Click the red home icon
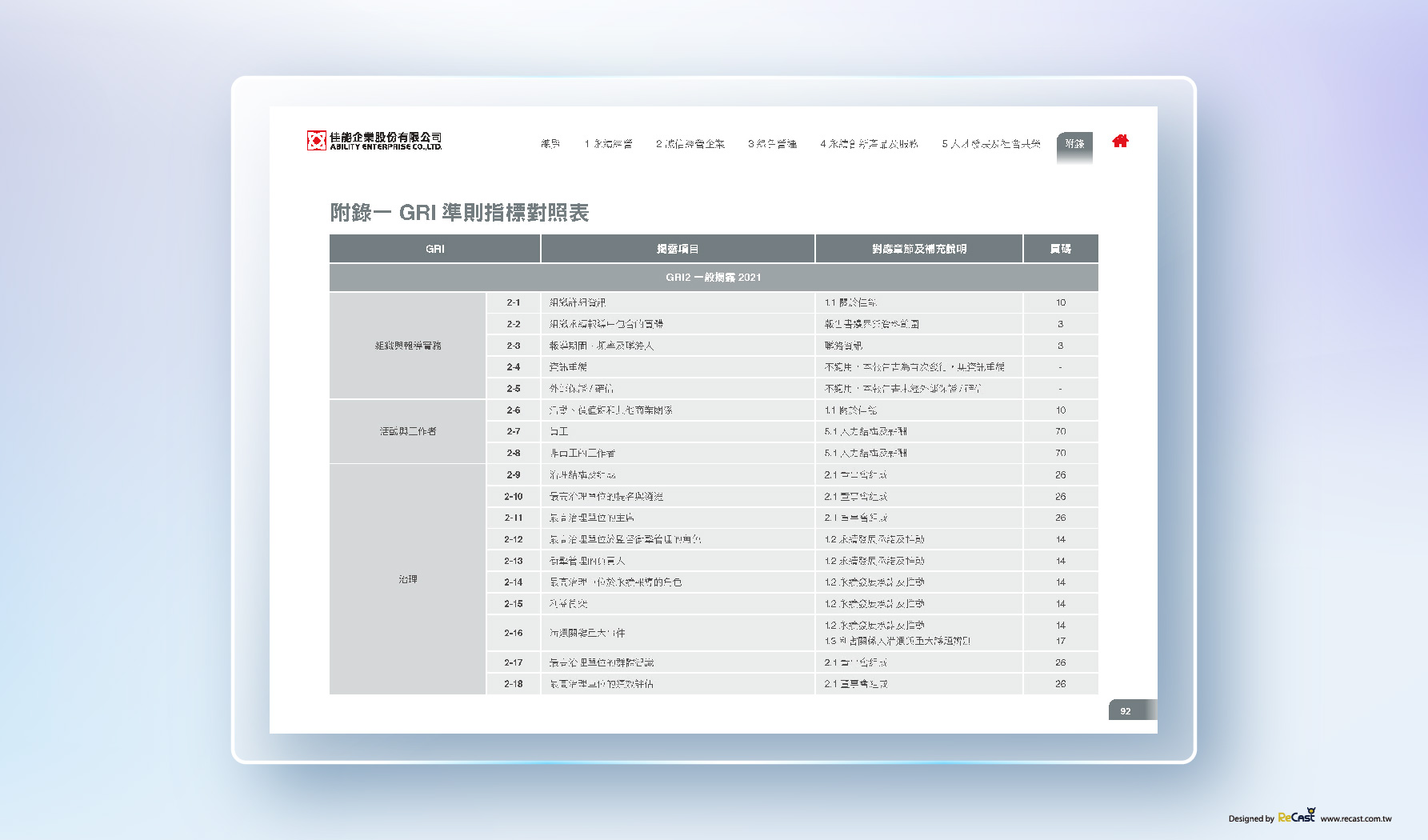The image size is (1428, 840). [1120, 141]
